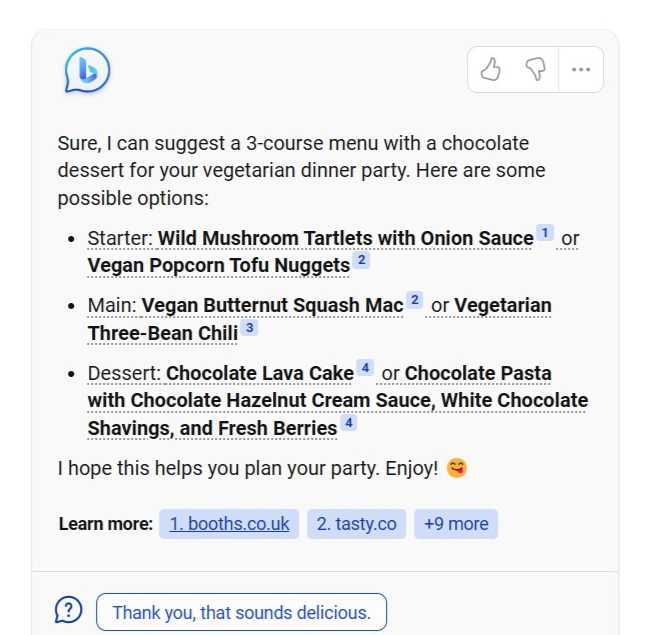Open the tasty.co source link
Screen dimensions: 645x635
click(x=356, y=524)
